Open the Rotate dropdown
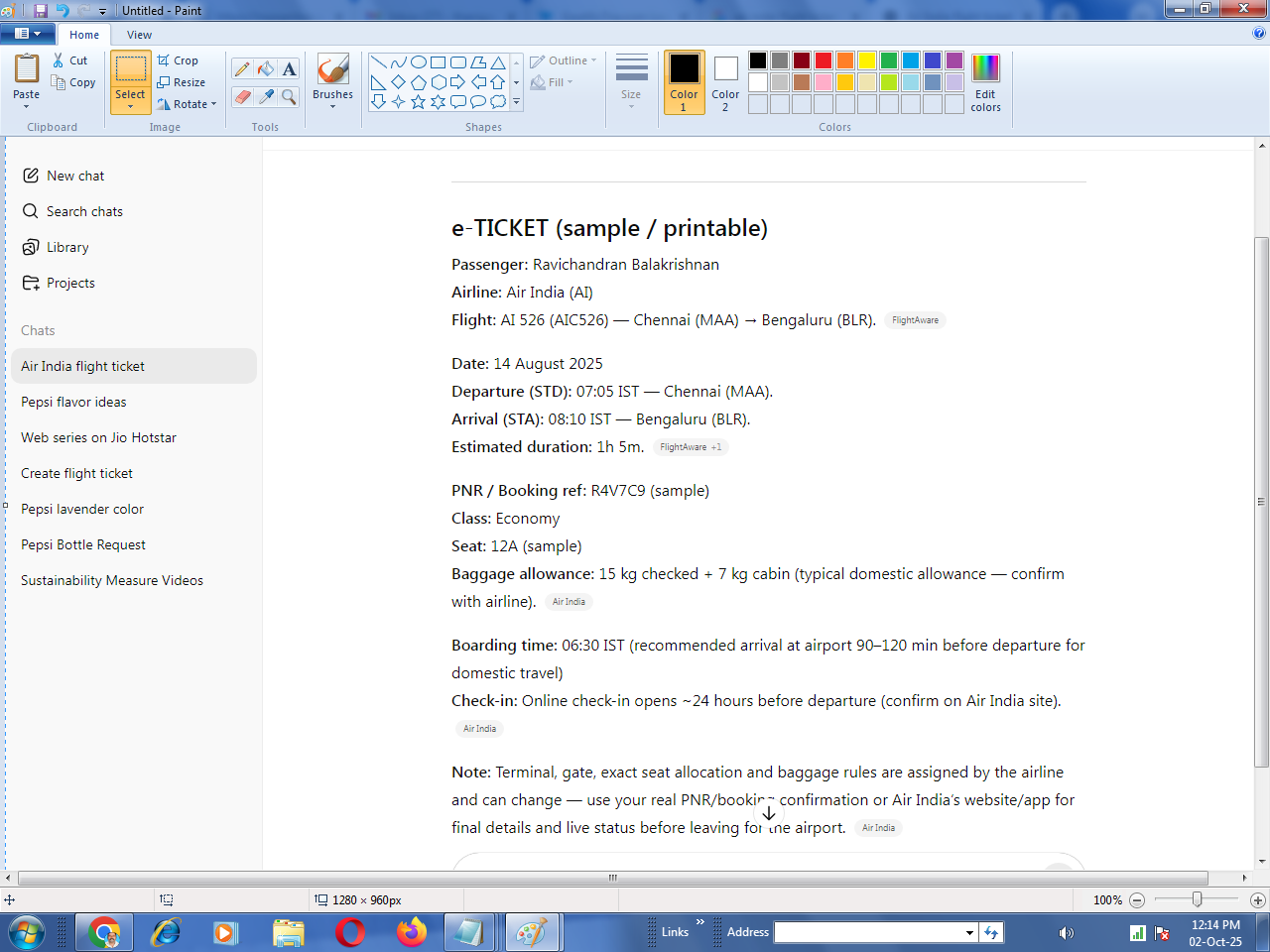The height and width of the screenshot is (952, 1270). pos(187,104)
